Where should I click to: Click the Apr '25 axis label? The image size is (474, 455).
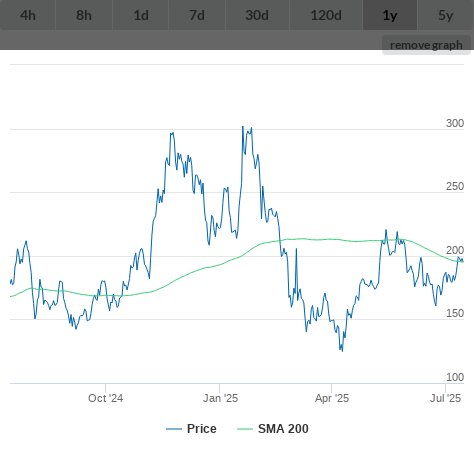coord(332,398)
